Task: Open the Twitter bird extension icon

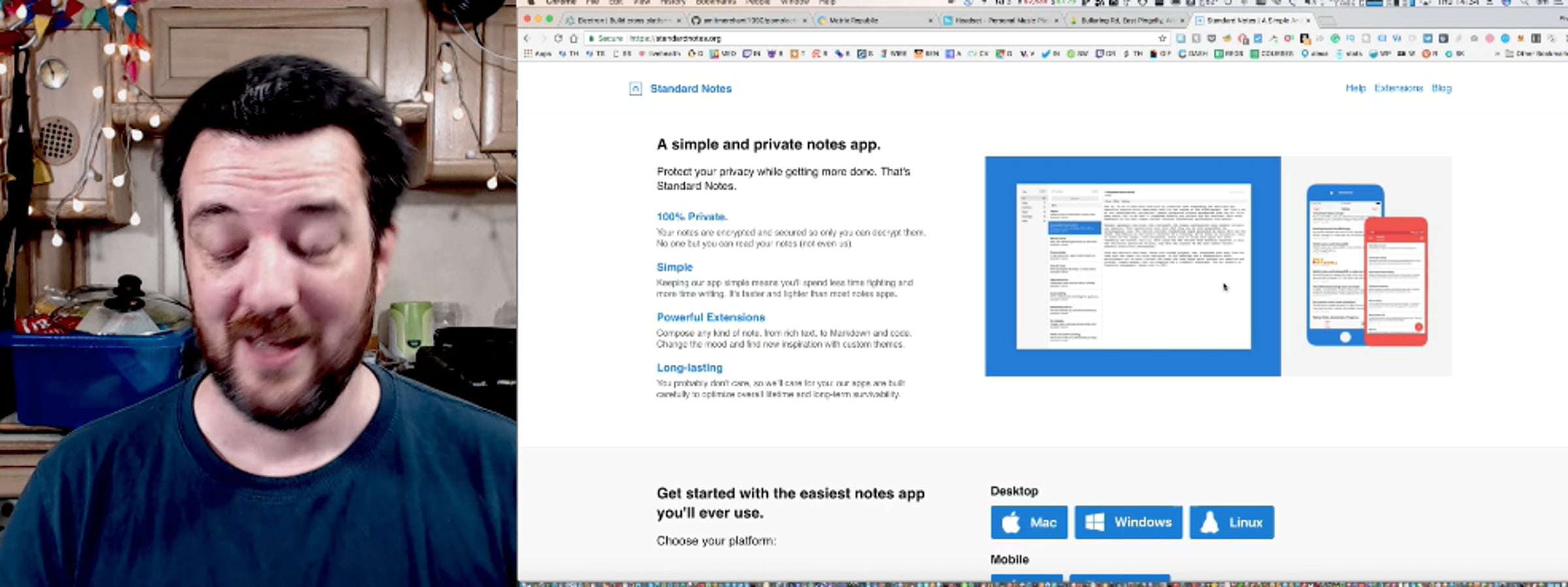Action: (1428, 38)
